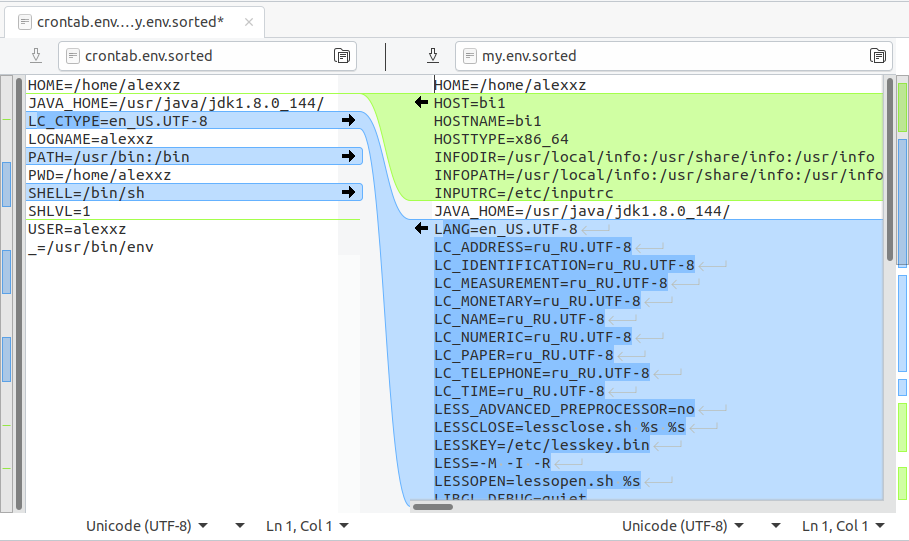Open file browser icon in crontab.env.sorted chooser
The height and width of the screenshot is (541, 909).
point(342,56)
